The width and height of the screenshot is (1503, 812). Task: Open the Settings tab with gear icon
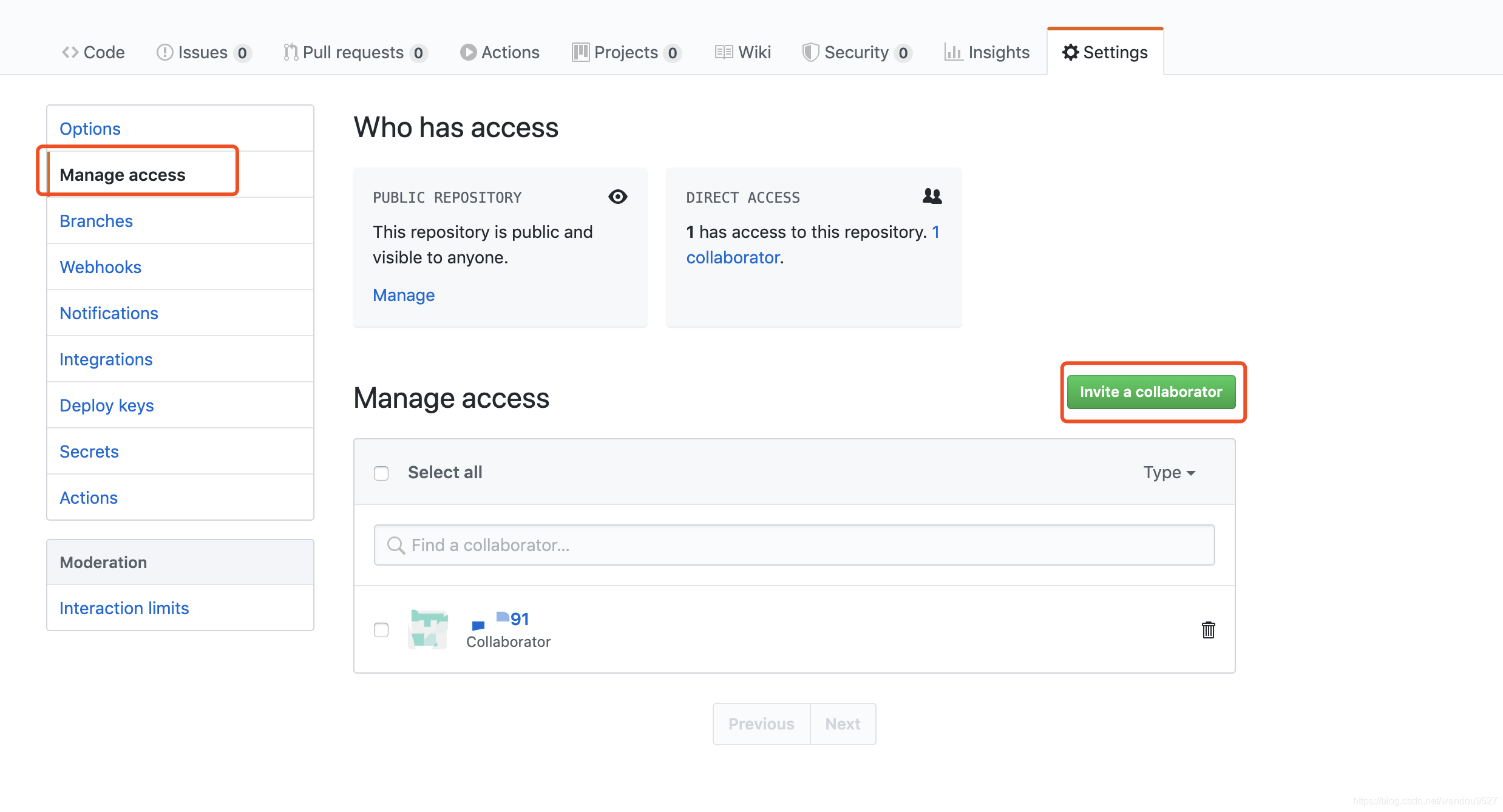click(1105, 52)
